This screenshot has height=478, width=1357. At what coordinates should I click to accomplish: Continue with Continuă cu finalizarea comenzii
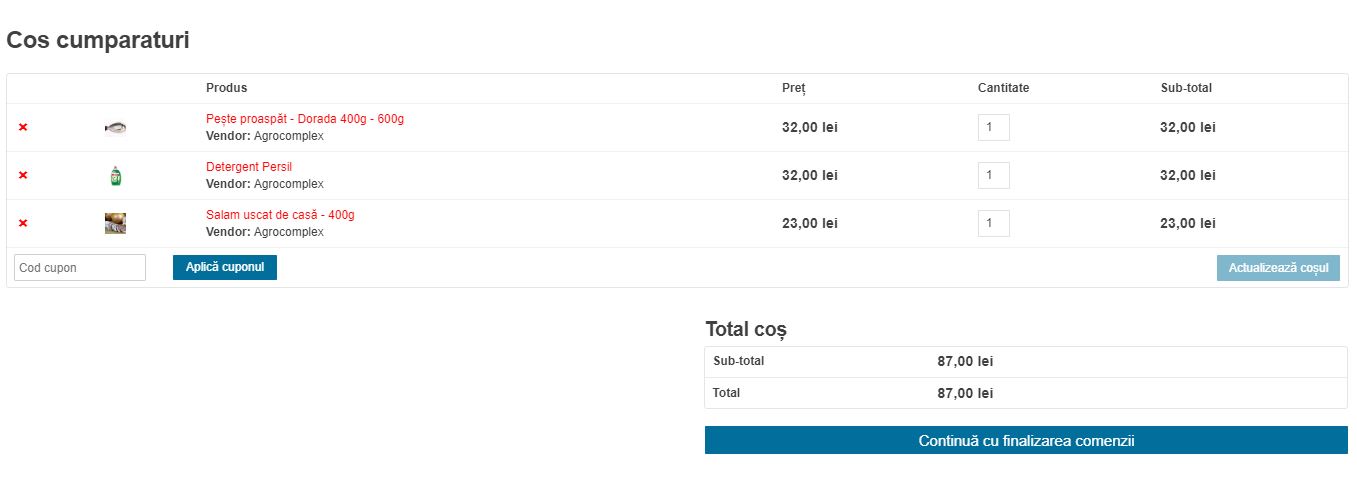point(1026,440)
